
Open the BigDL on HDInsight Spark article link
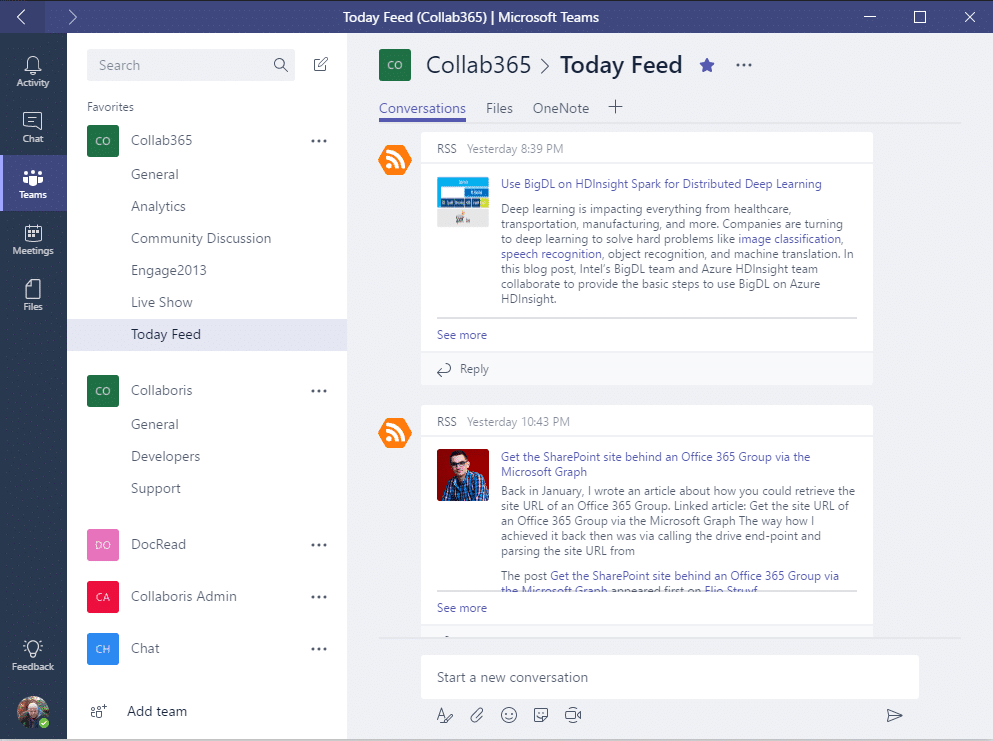click(x=661, y=184)
